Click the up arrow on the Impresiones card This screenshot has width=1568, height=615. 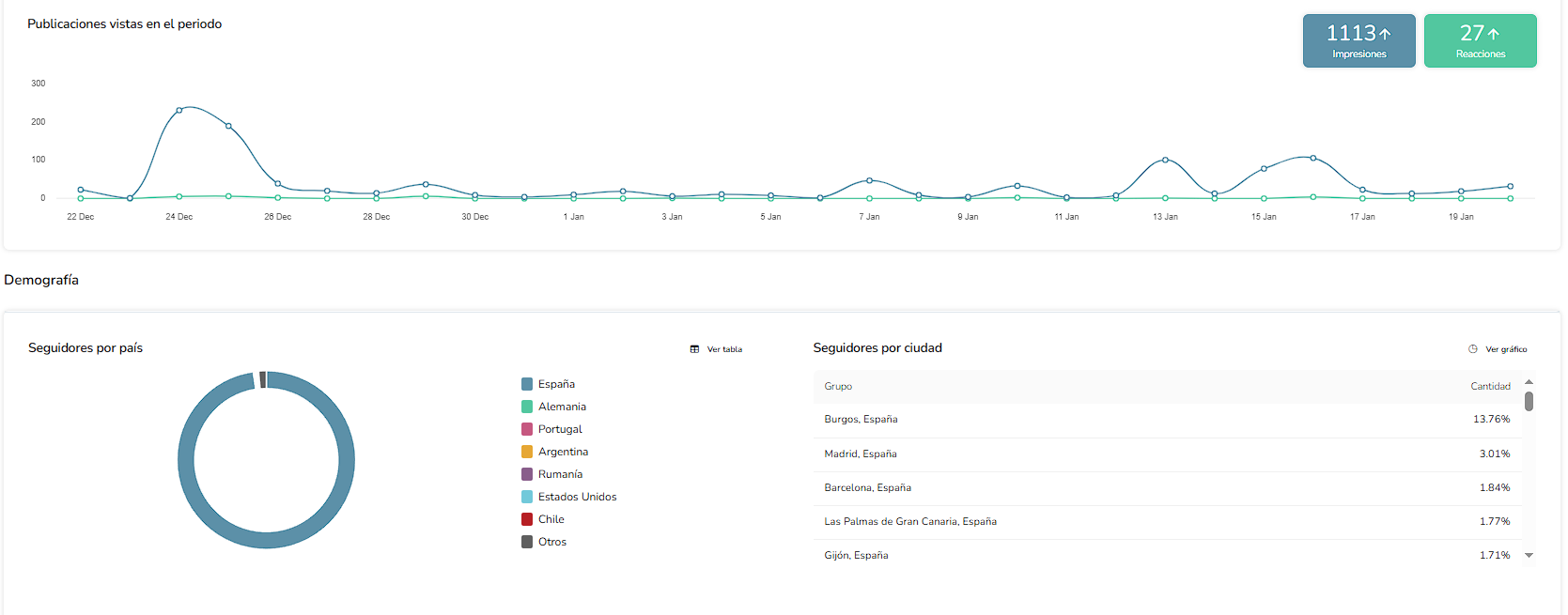(x=1385, y=34)
